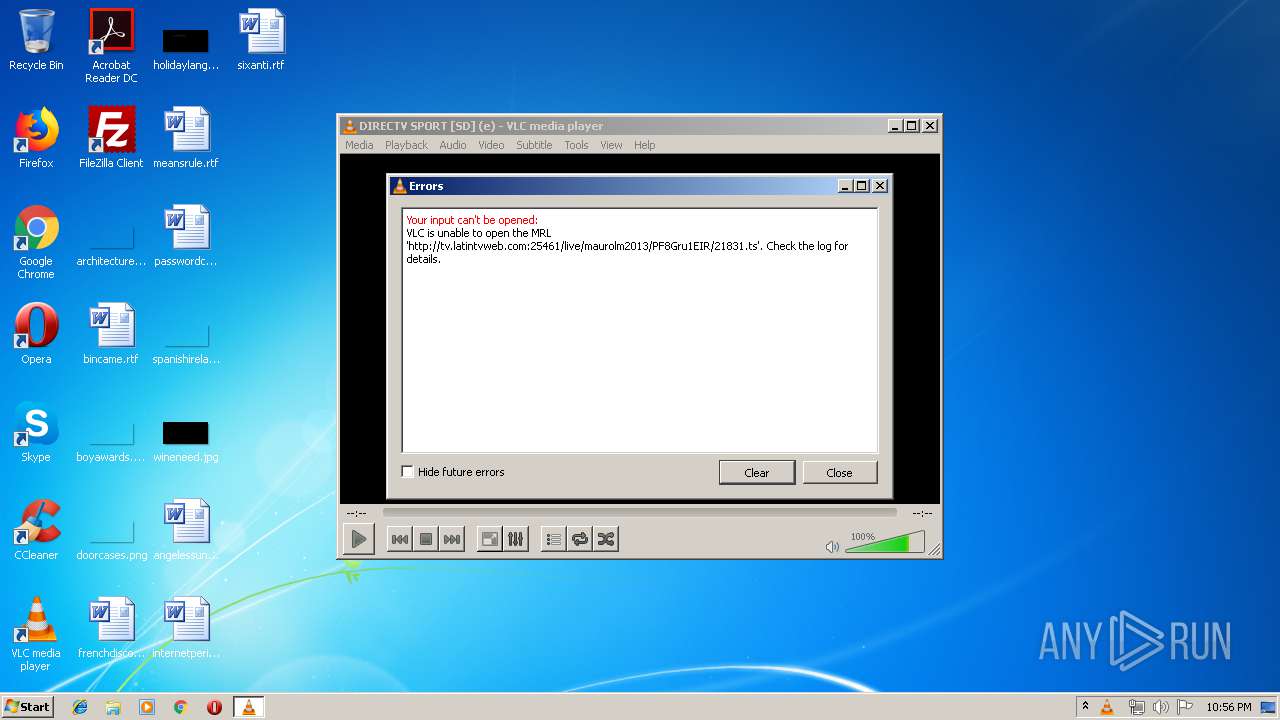Click Close in the Errors dialog
1280x720 pixels.
(839, 473)
